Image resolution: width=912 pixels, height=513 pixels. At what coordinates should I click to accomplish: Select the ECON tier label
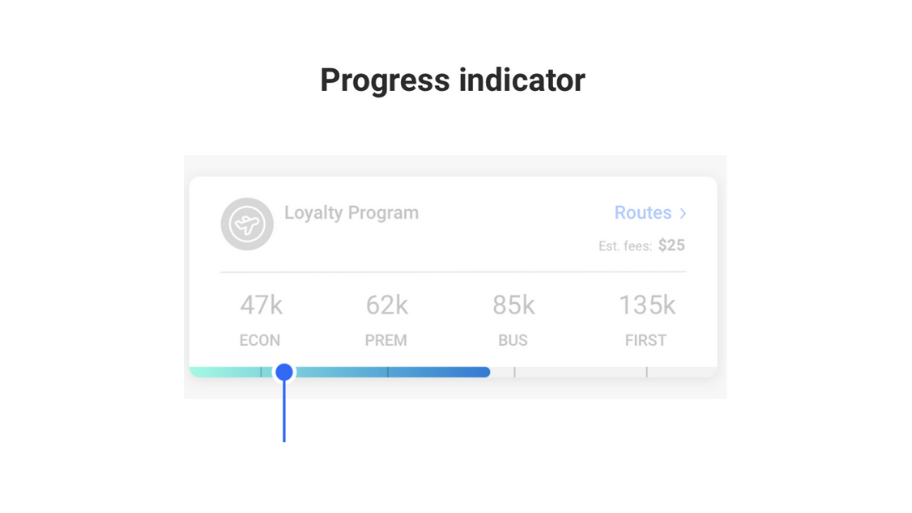pyautogui.click(x=260, y=340)
